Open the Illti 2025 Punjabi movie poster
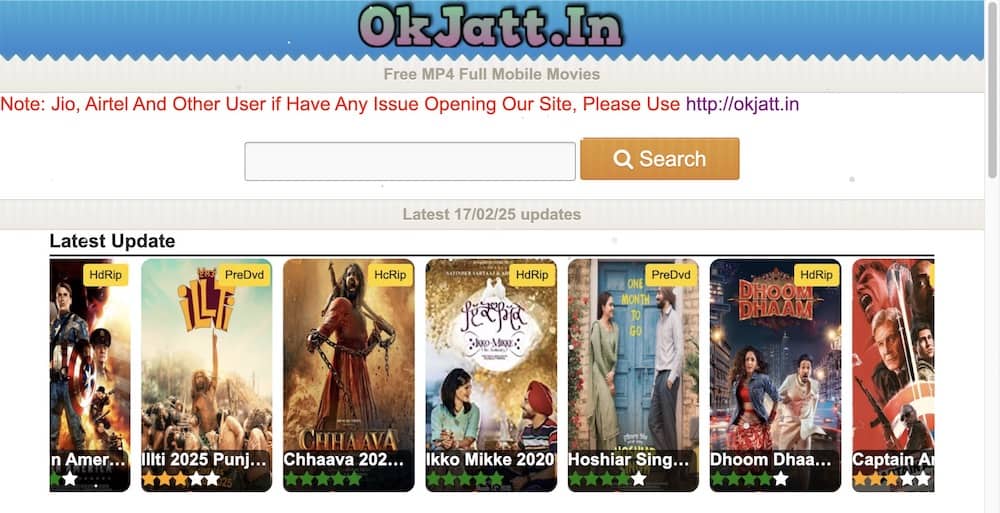 coord(207,375)
